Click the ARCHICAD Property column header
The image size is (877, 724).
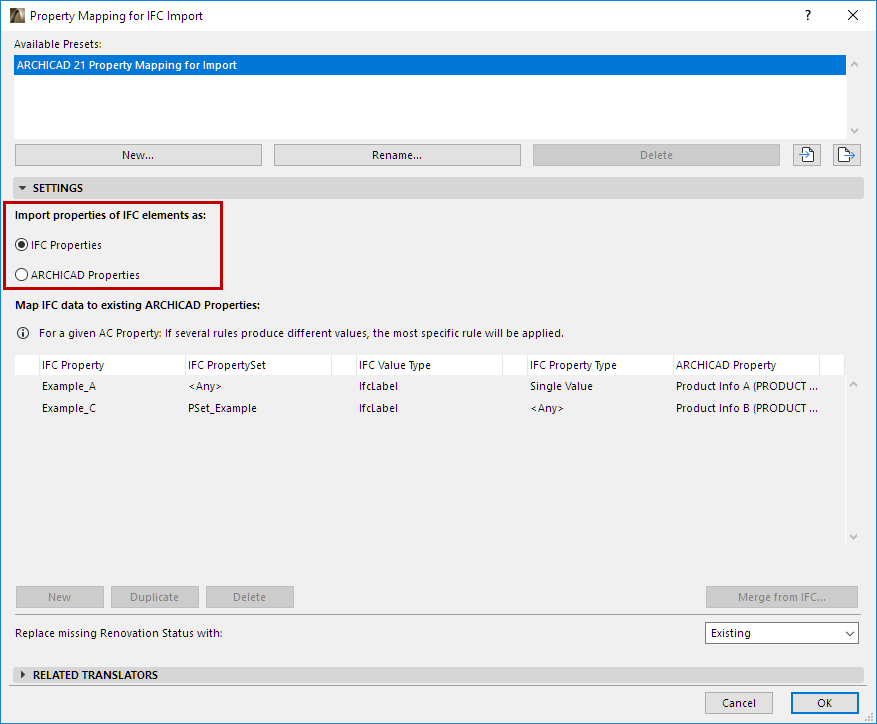[x=746, y=365]
